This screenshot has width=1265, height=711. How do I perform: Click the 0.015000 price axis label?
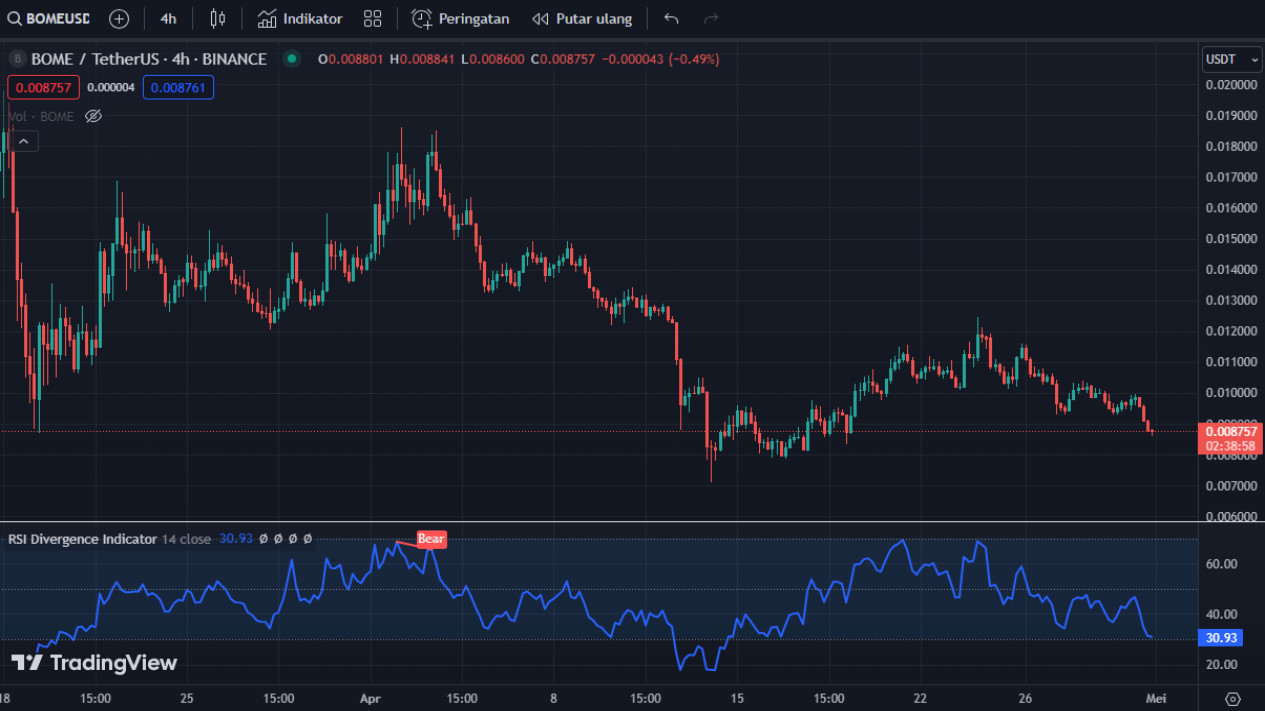1231,239
